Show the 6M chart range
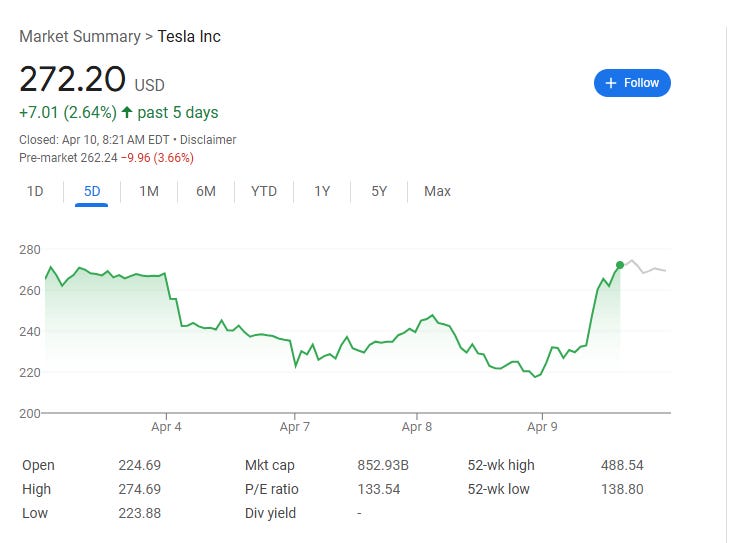732x543 pixels. 206,191
